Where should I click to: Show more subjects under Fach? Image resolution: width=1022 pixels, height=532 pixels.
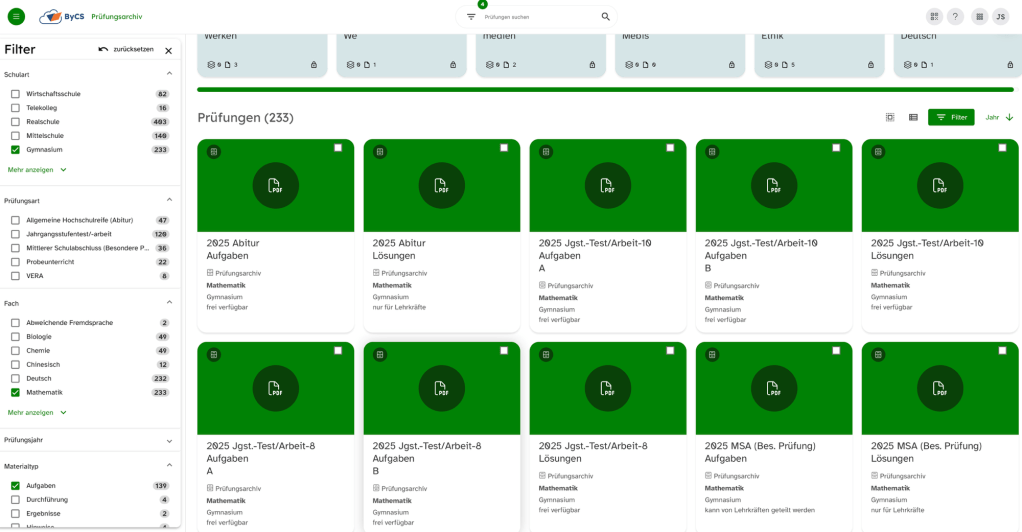point(37,412)
